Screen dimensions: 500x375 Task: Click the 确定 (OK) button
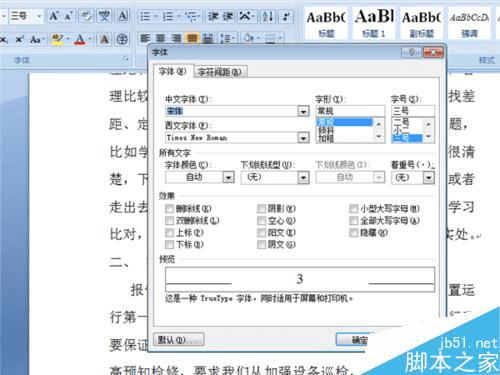(355, 340)
